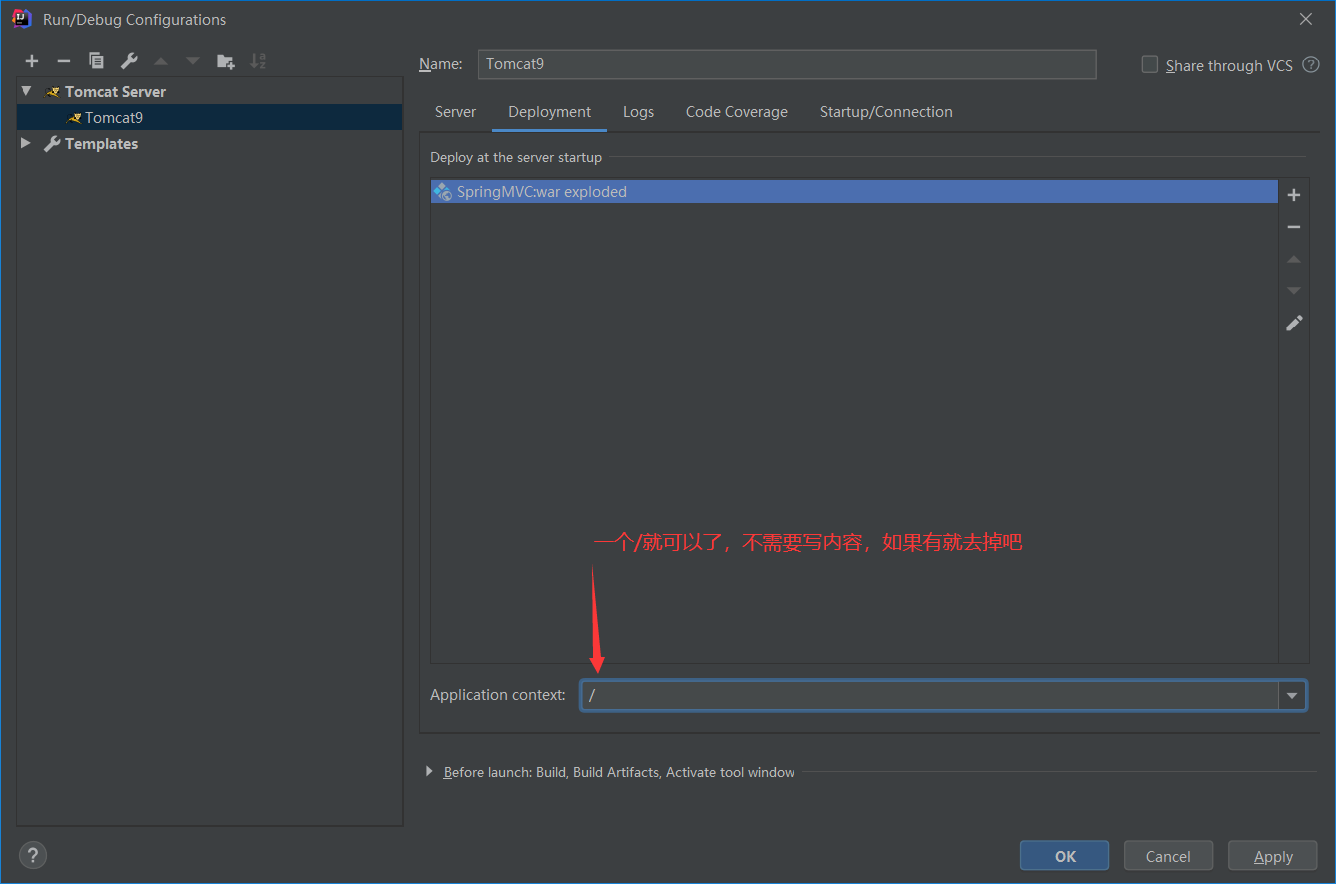The height and width of the screenshot is (884, 1336).
Task: Expand the Templates tree node
Action: [27, 143]
